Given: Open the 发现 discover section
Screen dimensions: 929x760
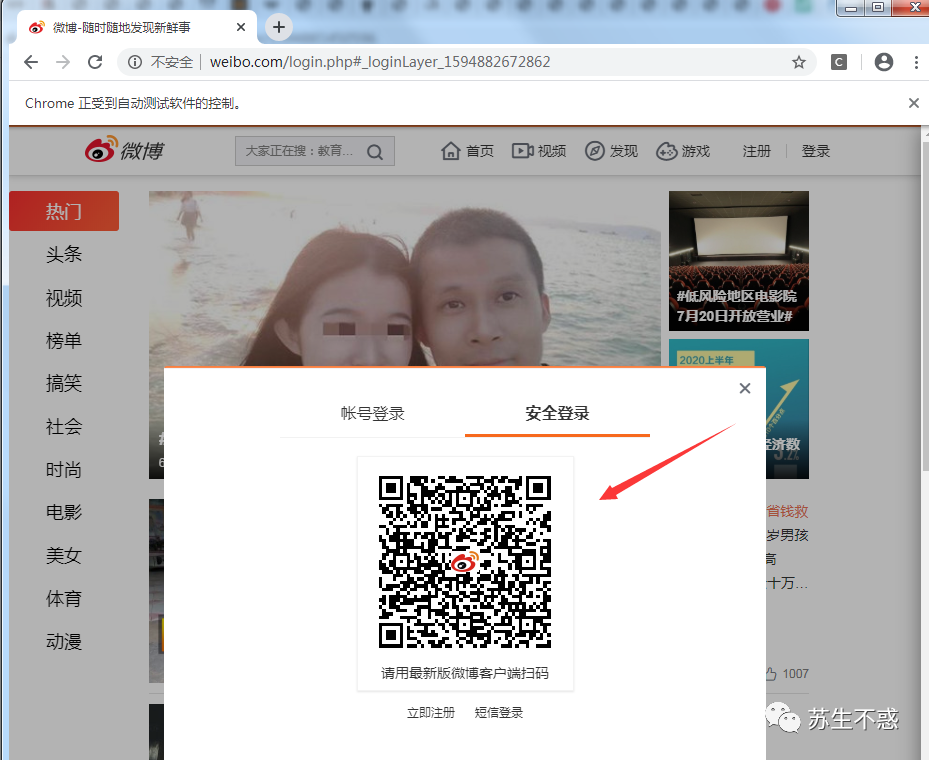Looking at the screenshot, I should pyautogui.click(x=611, y=151).
